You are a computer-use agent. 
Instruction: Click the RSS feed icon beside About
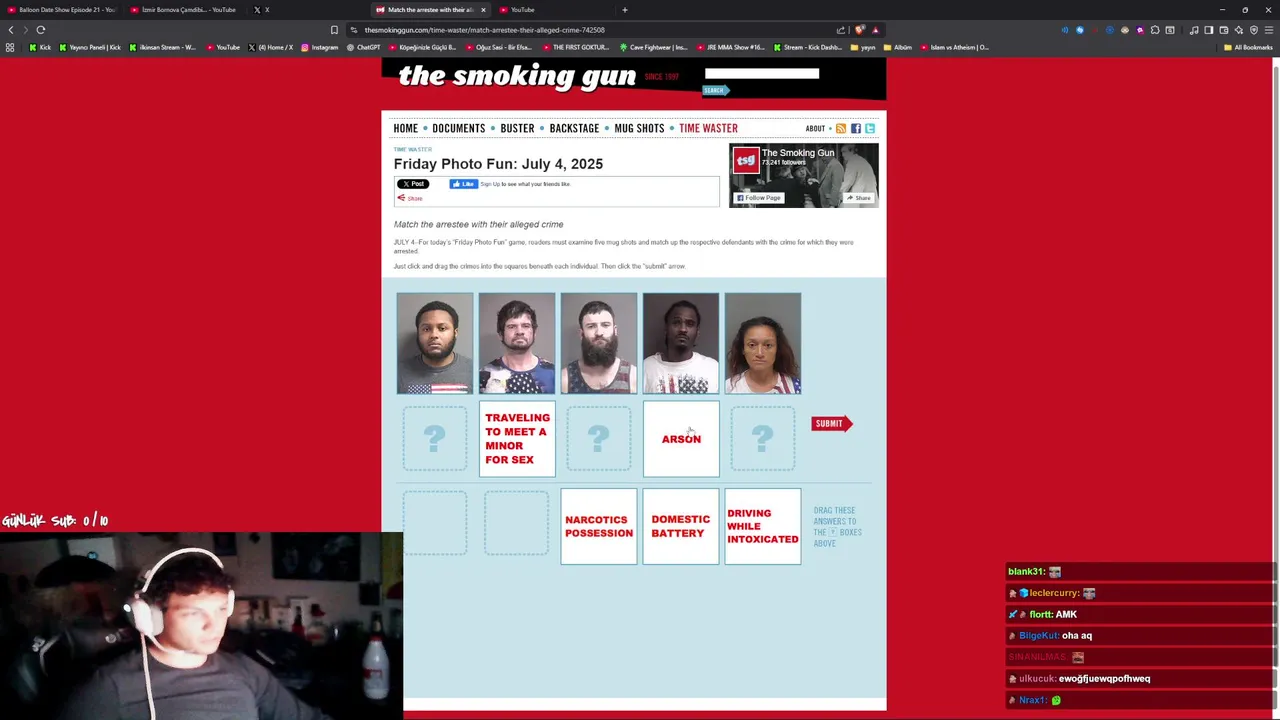tap(841, 128)
